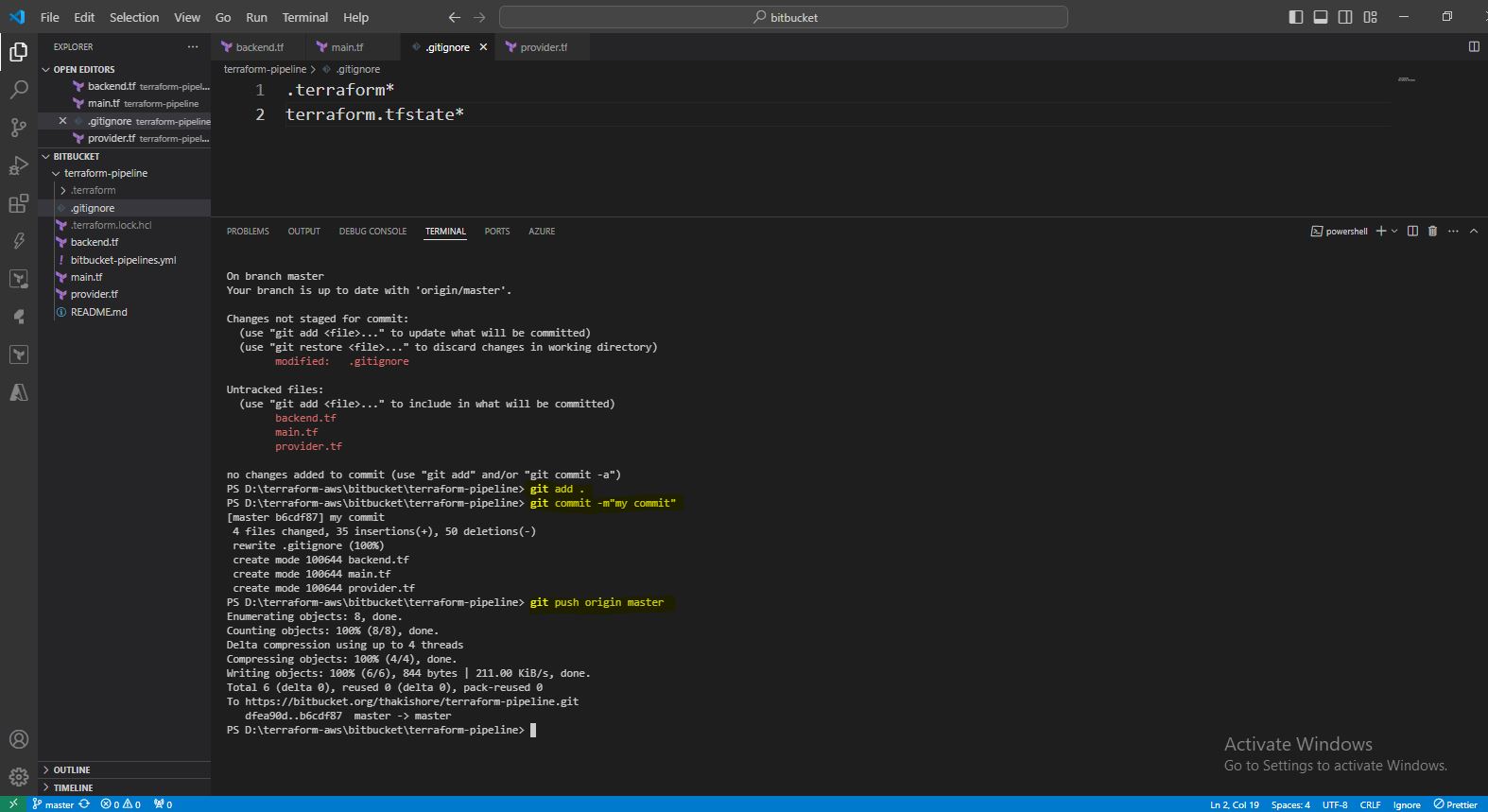Image resolution: width=1488 pixels, height=812 pixels.
Task: Toggle the secondary side bar layout button
Action: (1345, 17)
